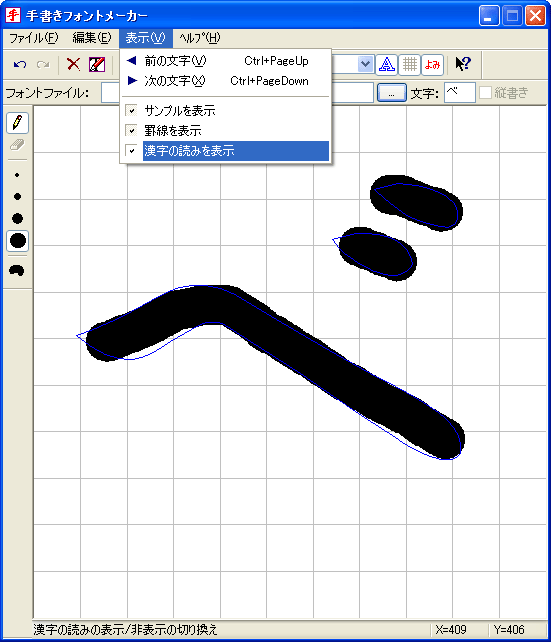The image size is (551, 642).
Task: Click the red よみ reading icon
Action: pyautogui.click(x=432, y=64)
